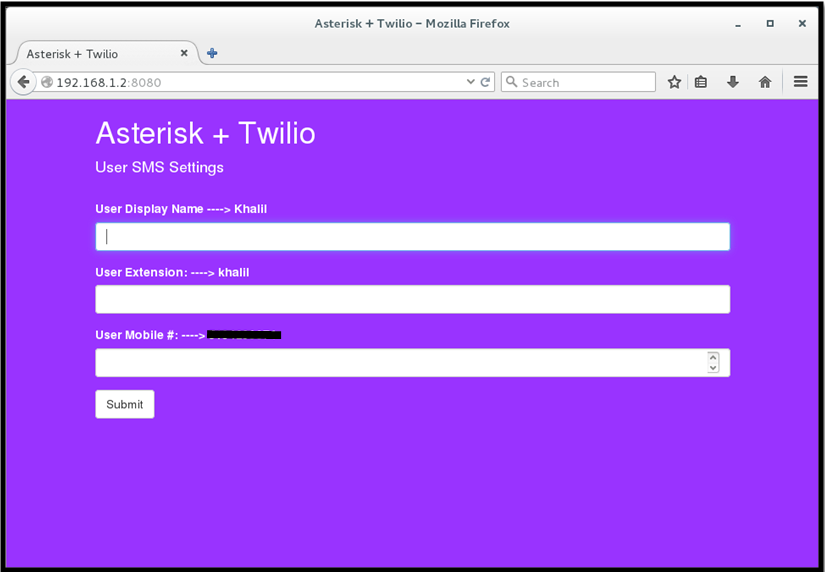Click the User Mobile # input field
The width and height of the screenshot is (825, 572).
[x=402, y=363]
